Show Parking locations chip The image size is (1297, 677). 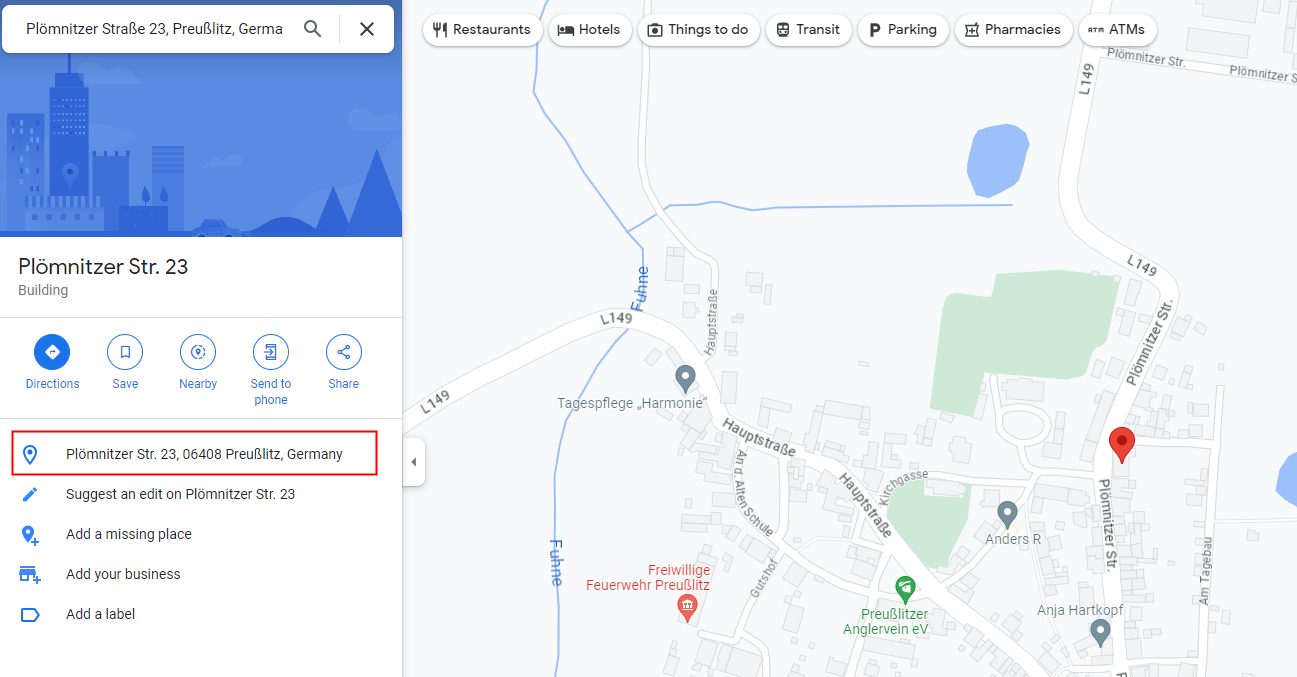(903, 30)
